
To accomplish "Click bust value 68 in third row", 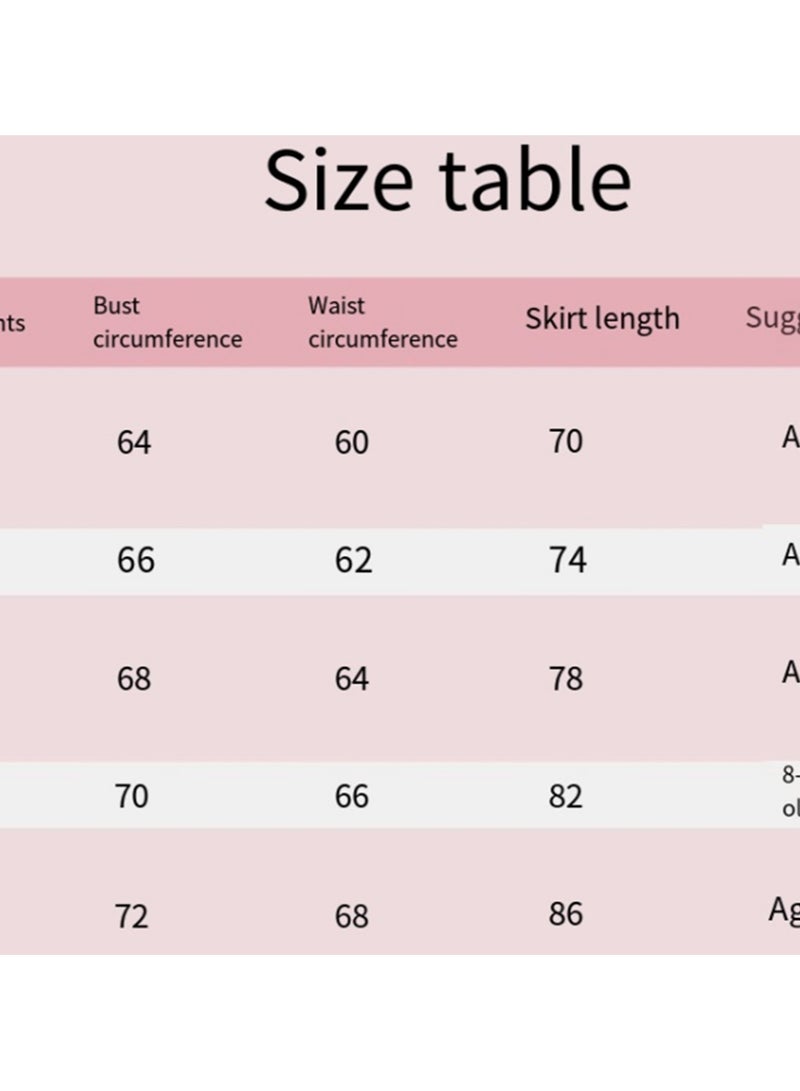I will tap(134, 679).
